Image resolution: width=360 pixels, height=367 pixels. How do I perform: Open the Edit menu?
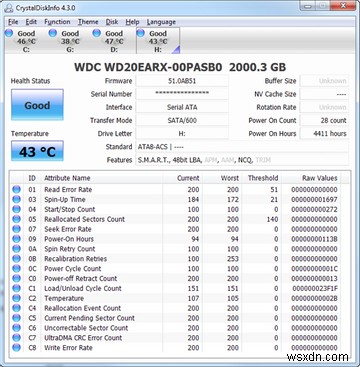[x=31, y=22]
